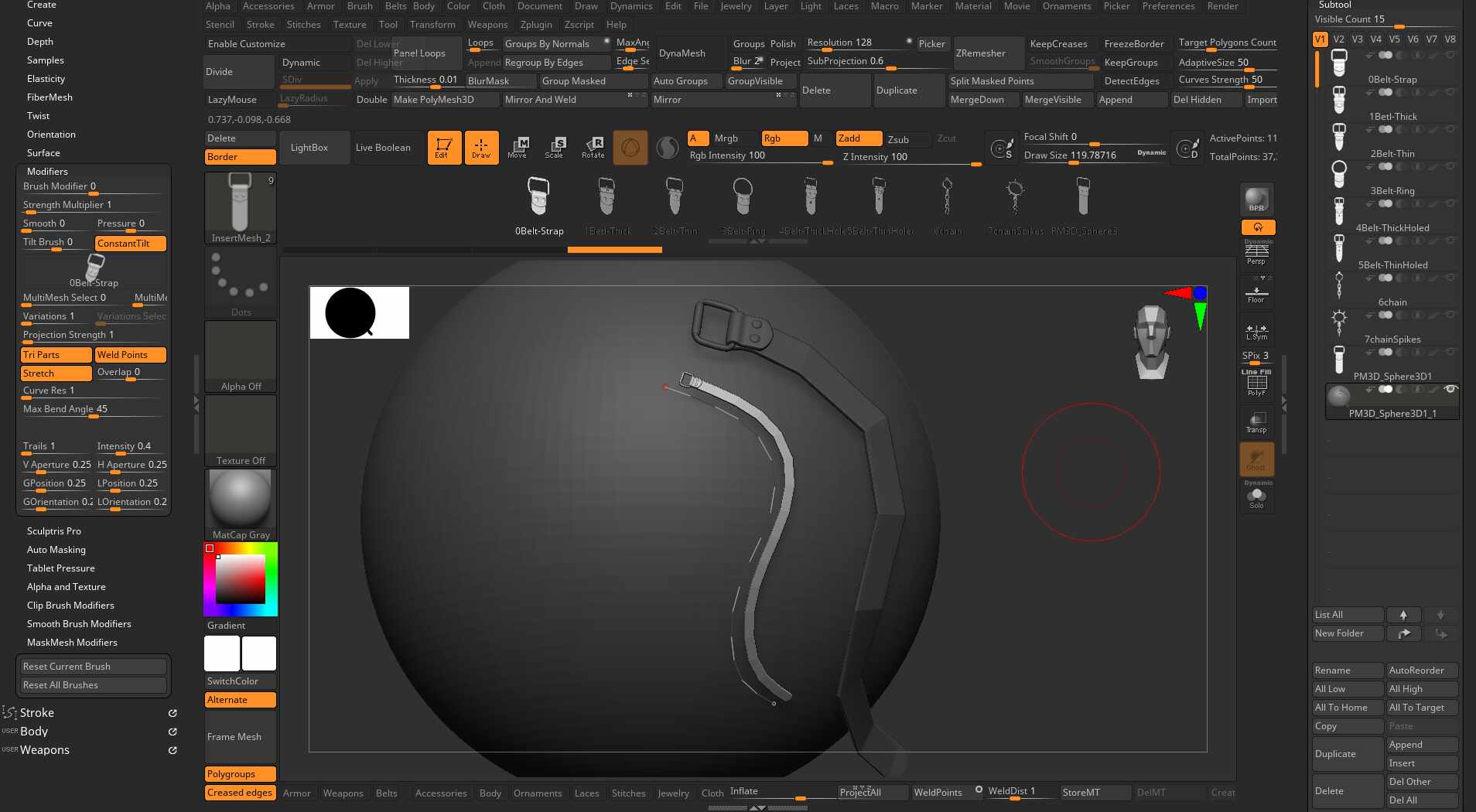Click the head camera orientation widget

[1152, 342]
